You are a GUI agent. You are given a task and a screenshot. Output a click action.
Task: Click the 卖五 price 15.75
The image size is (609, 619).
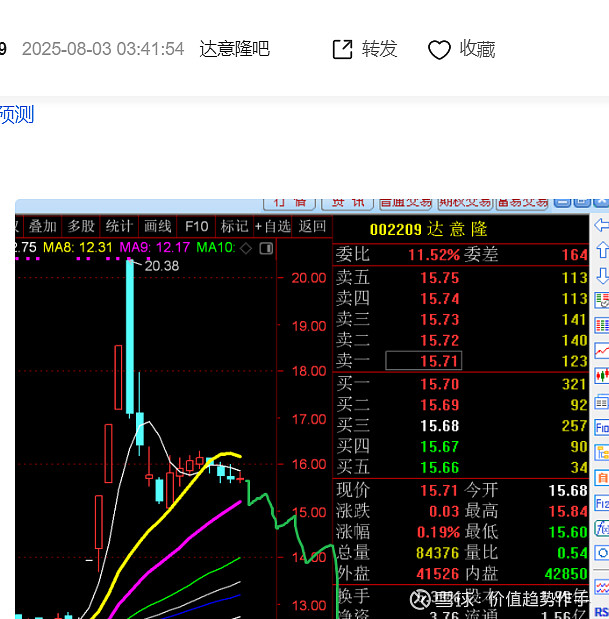click(439, 278)
